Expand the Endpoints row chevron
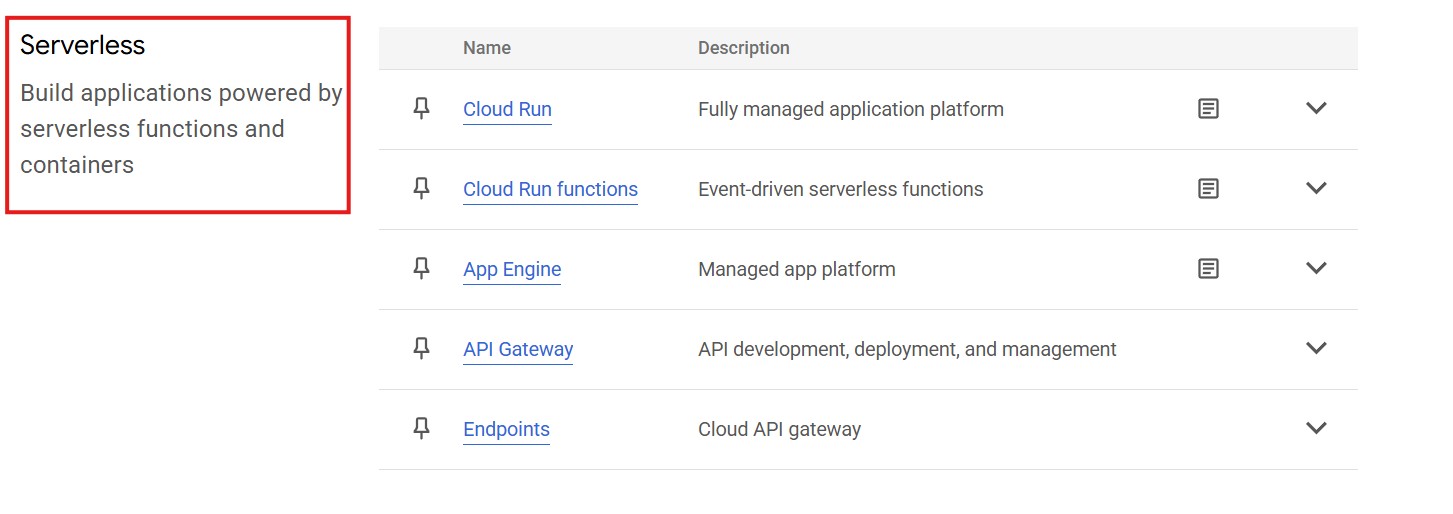 coord(1316,428)
